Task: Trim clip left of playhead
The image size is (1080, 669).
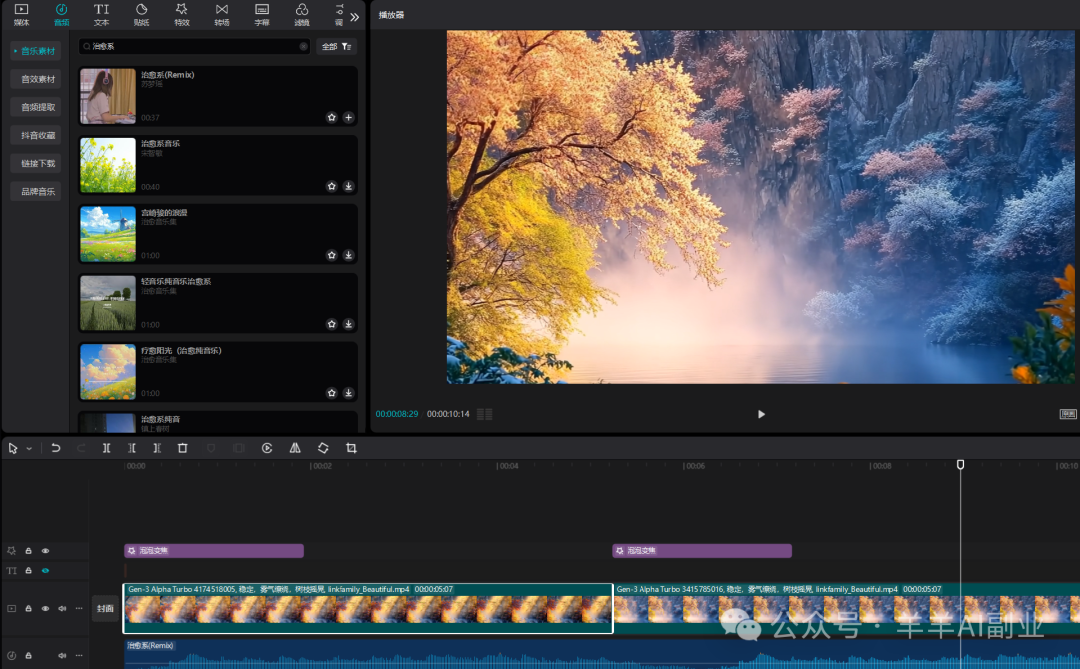Action: [x=132, y=448]
